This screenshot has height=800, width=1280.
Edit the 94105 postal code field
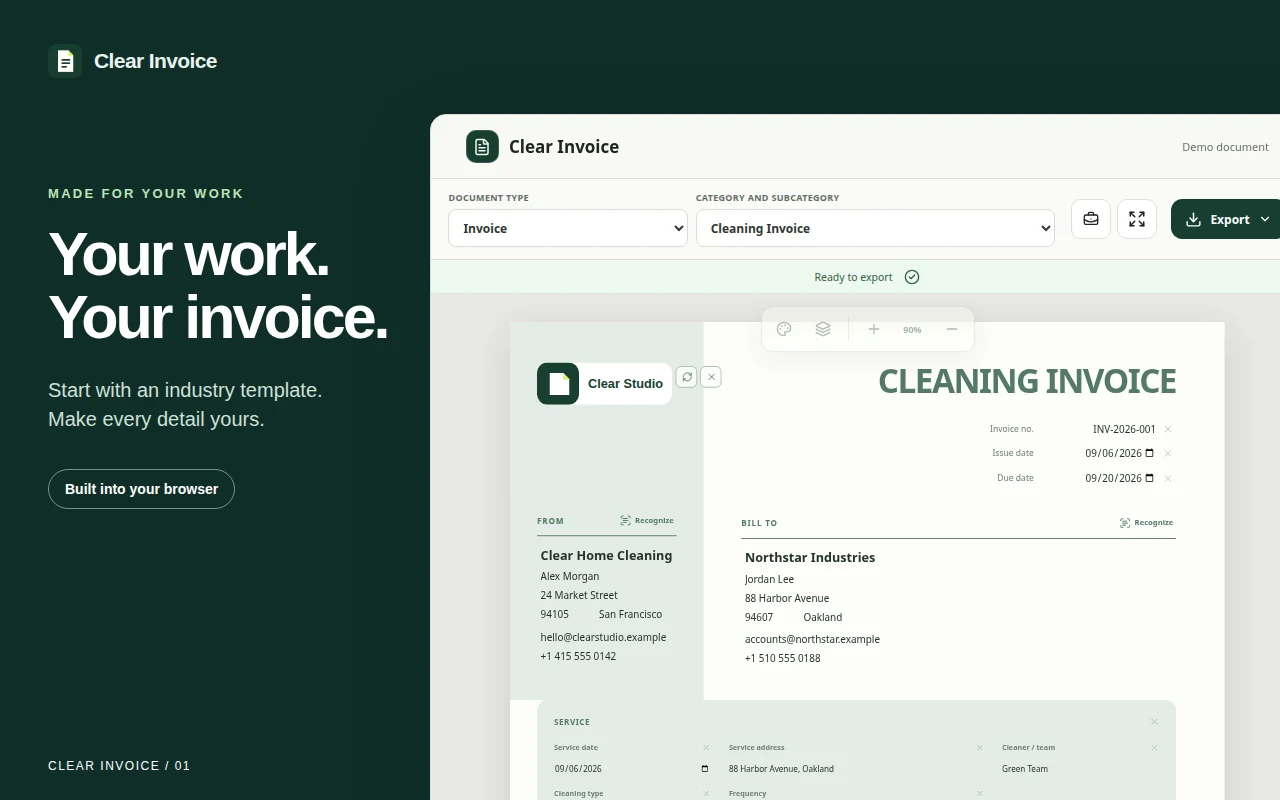tap(555, 614)
